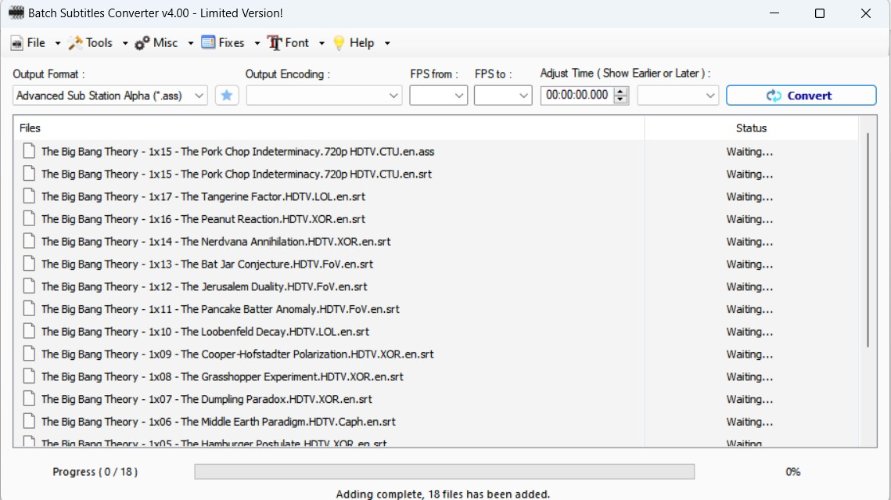Viewport: 891px width, 500px height.
Task: Click the Status column header
Action: click(x=751, y=128)
